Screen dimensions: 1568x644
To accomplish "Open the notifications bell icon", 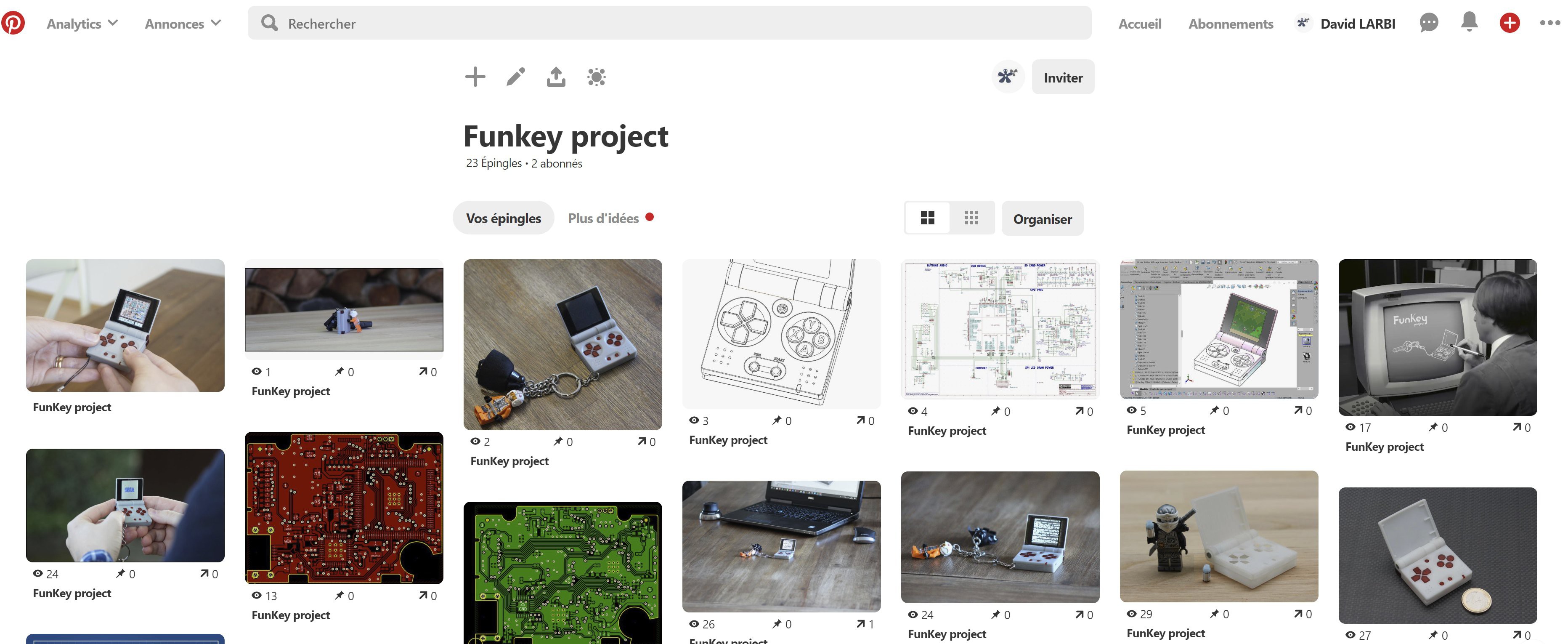I will pyautogui.click(x=1469, y=22).
